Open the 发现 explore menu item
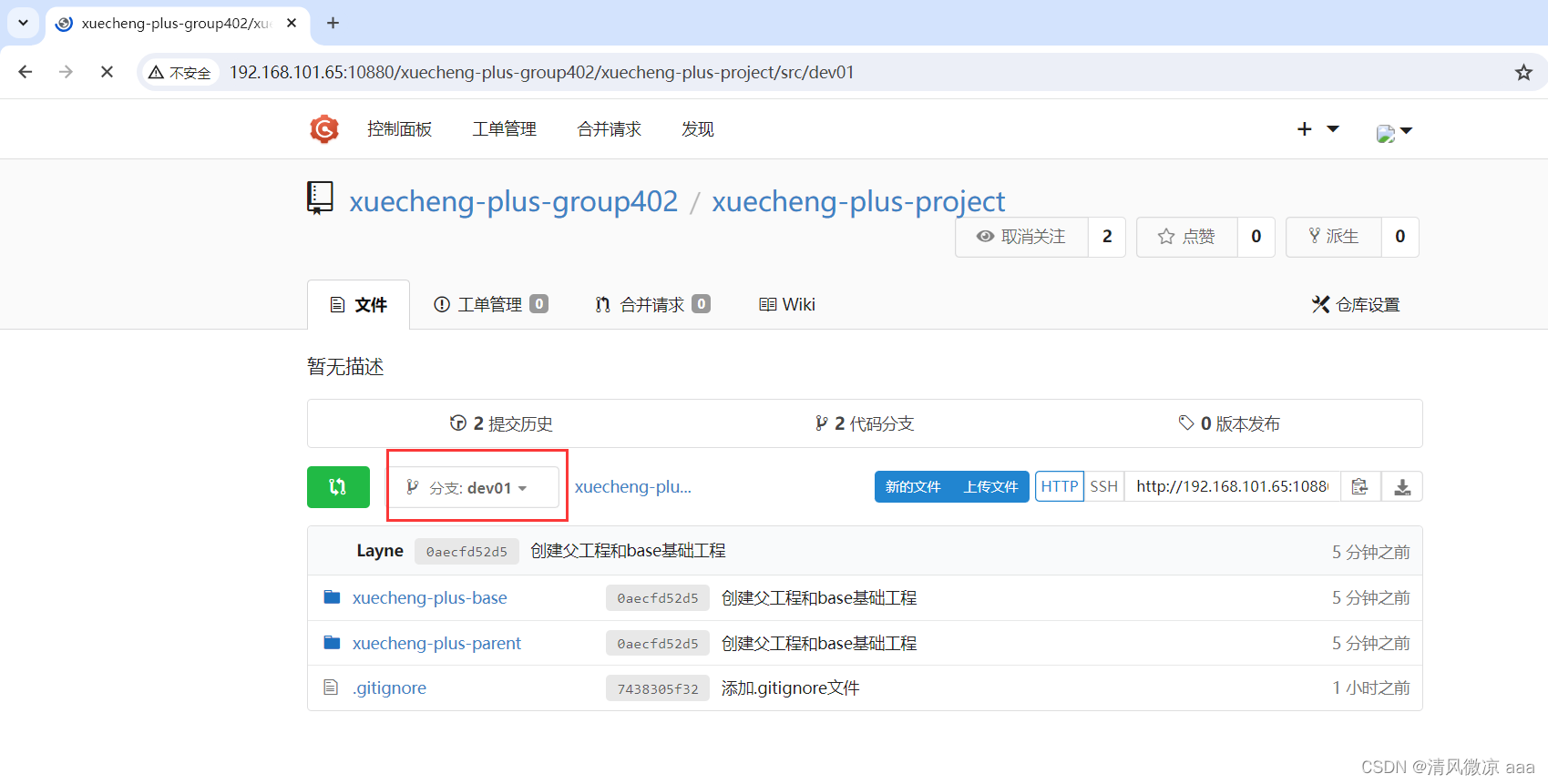Image resolution: width=1548 pixels, height=784 pixels. pos(698,129)
